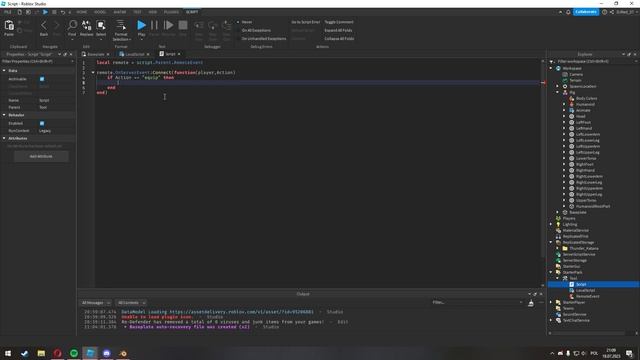Screen dimensions: 640x360
Task: Open the MODEL ribbon tab
Action: (x=100, y=12)
